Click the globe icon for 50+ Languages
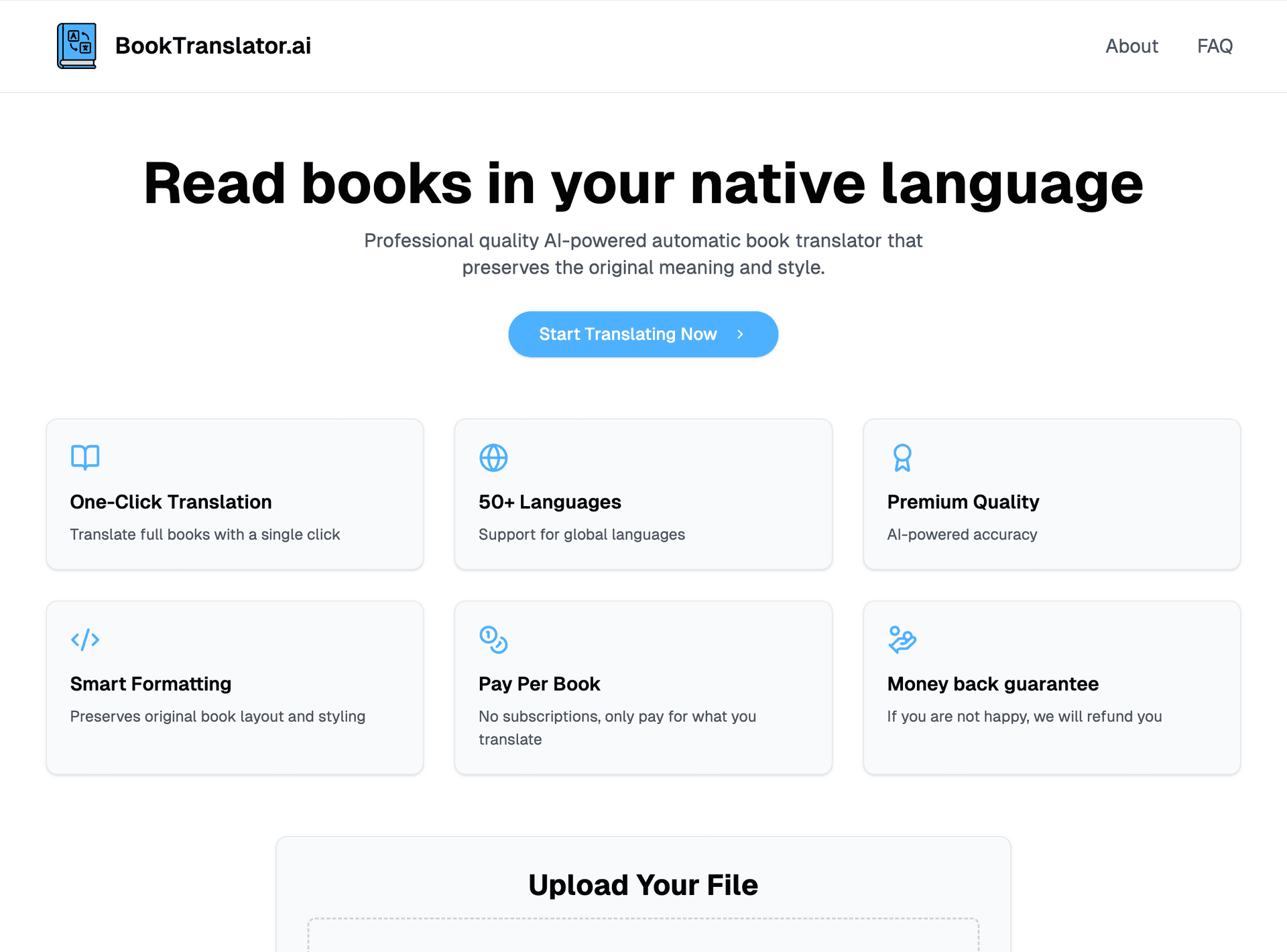 tap(493, 457)
